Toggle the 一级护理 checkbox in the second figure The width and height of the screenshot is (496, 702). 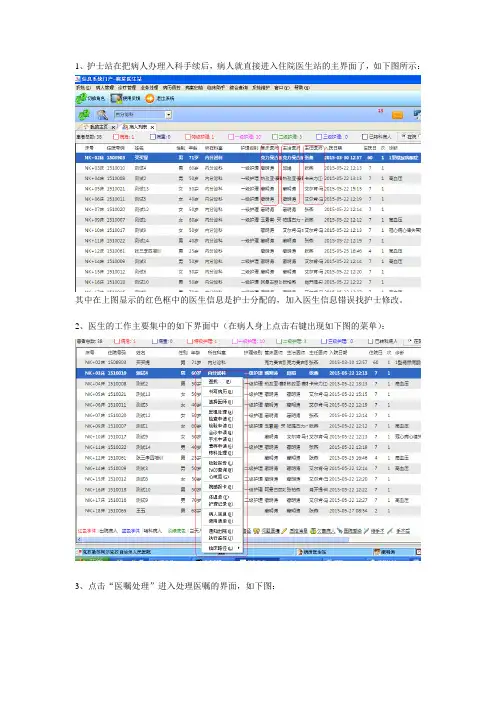[x=234, y=342]
